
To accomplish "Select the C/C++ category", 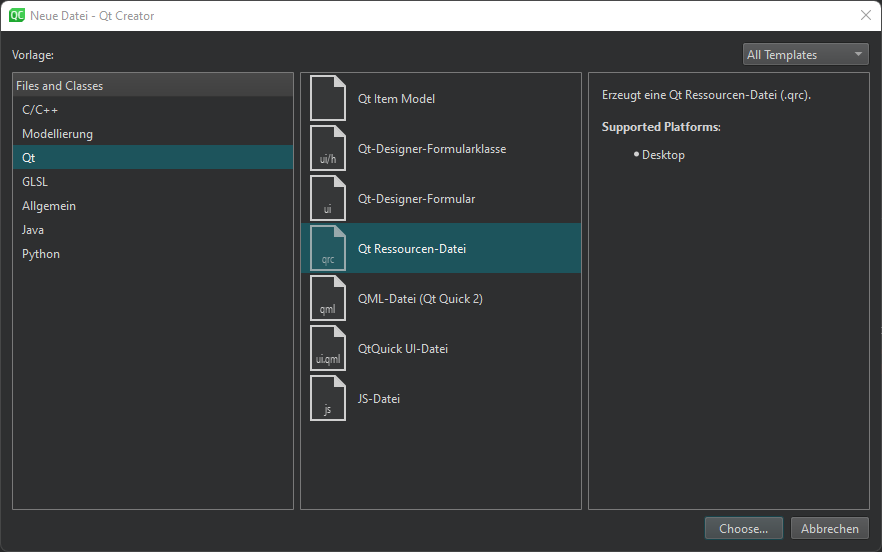I will click(x=153, y=110).
